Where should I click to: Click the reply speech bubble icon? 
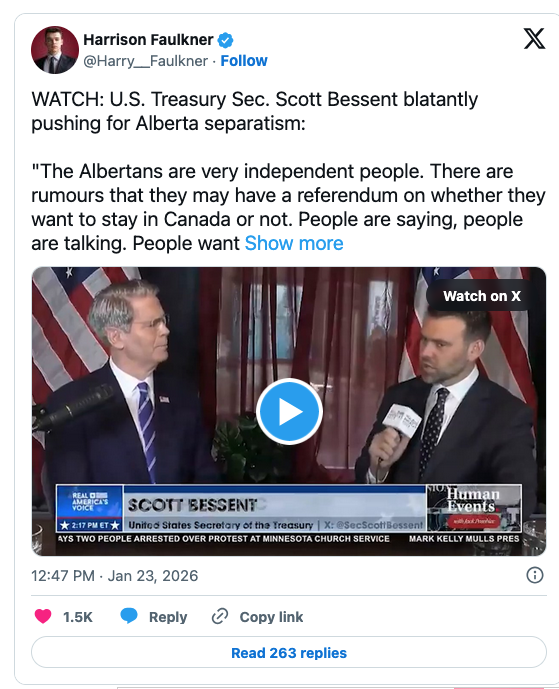pyautogui.click(x=129, y=616)
